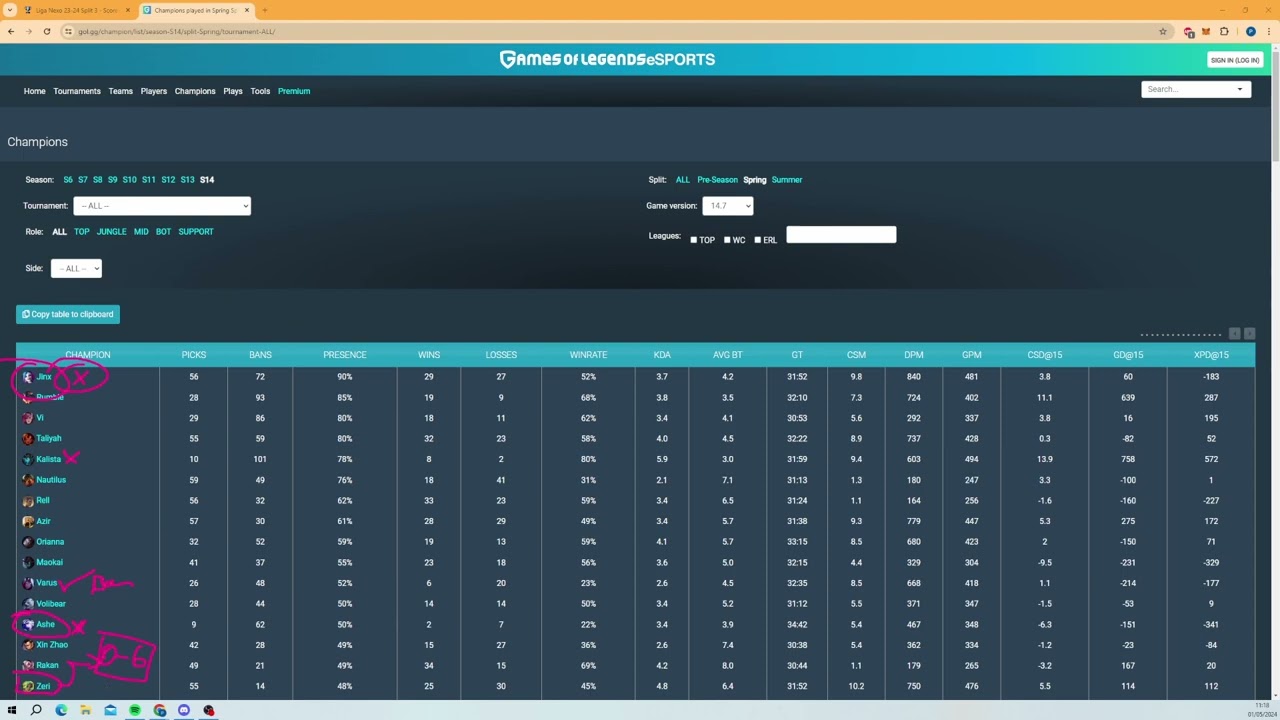Viewport: 1280px width, 720px height.
Task: Bookmark this page with the star icon
Action: pyautogui.click(x=1162, y=31)
